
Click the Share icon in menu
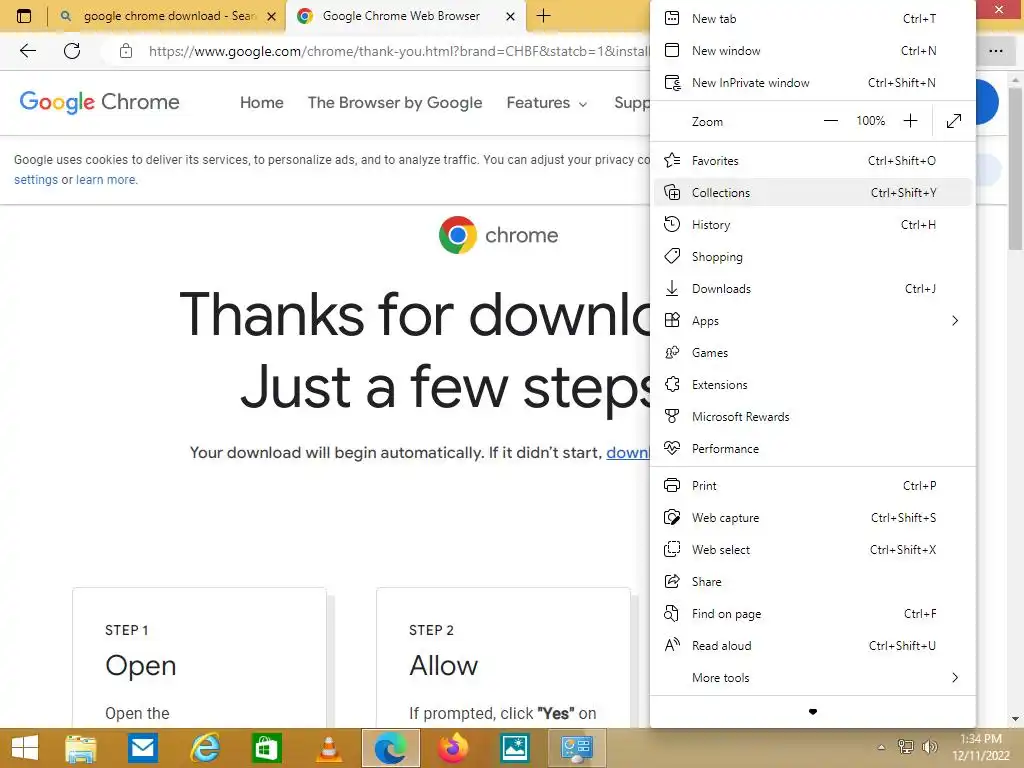pyautogui.click(x=672, y=581)
